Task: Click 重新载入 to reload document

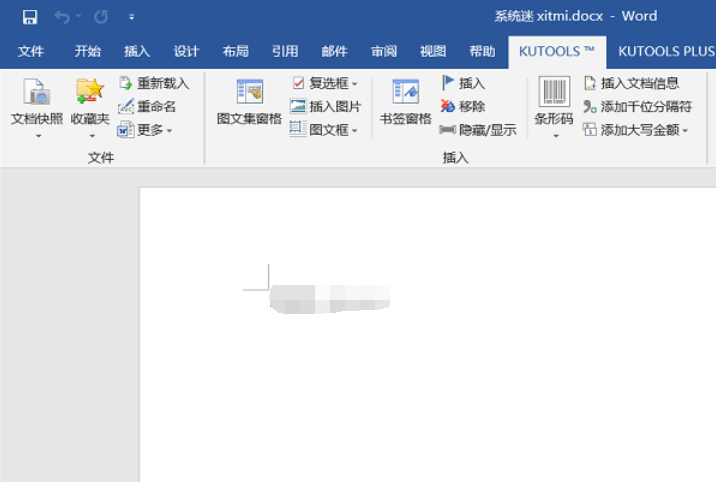Action: 153,83
